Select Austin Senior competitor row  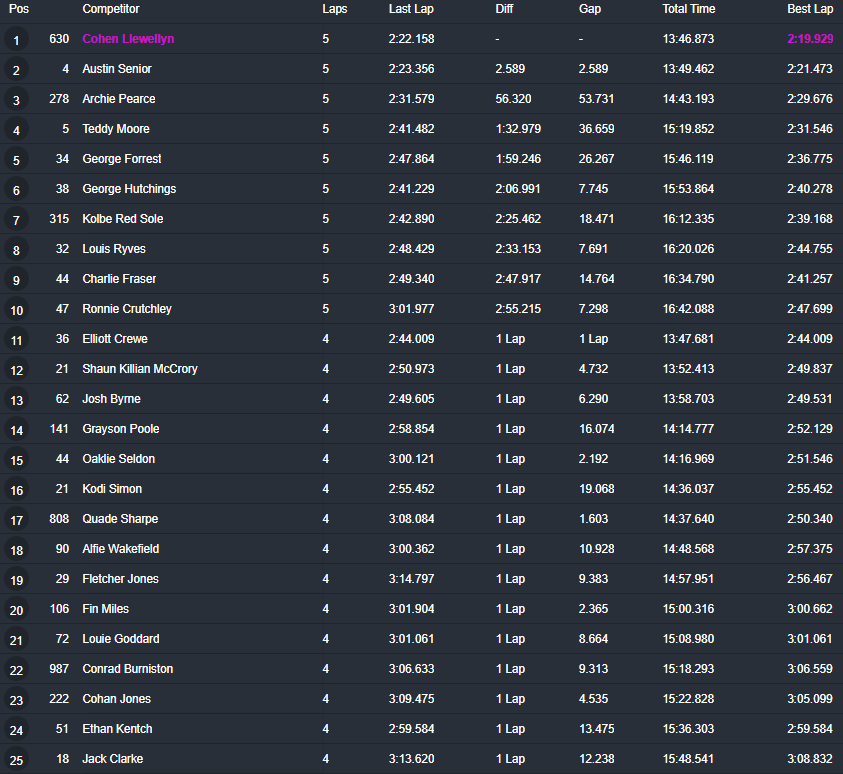coord(422,69)
